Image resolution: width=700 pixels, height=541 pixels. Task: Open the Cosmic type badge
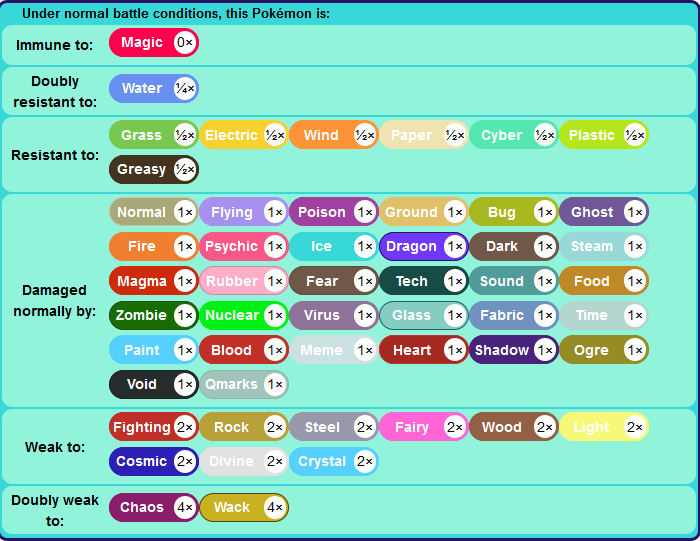click(x=154, y=462)
